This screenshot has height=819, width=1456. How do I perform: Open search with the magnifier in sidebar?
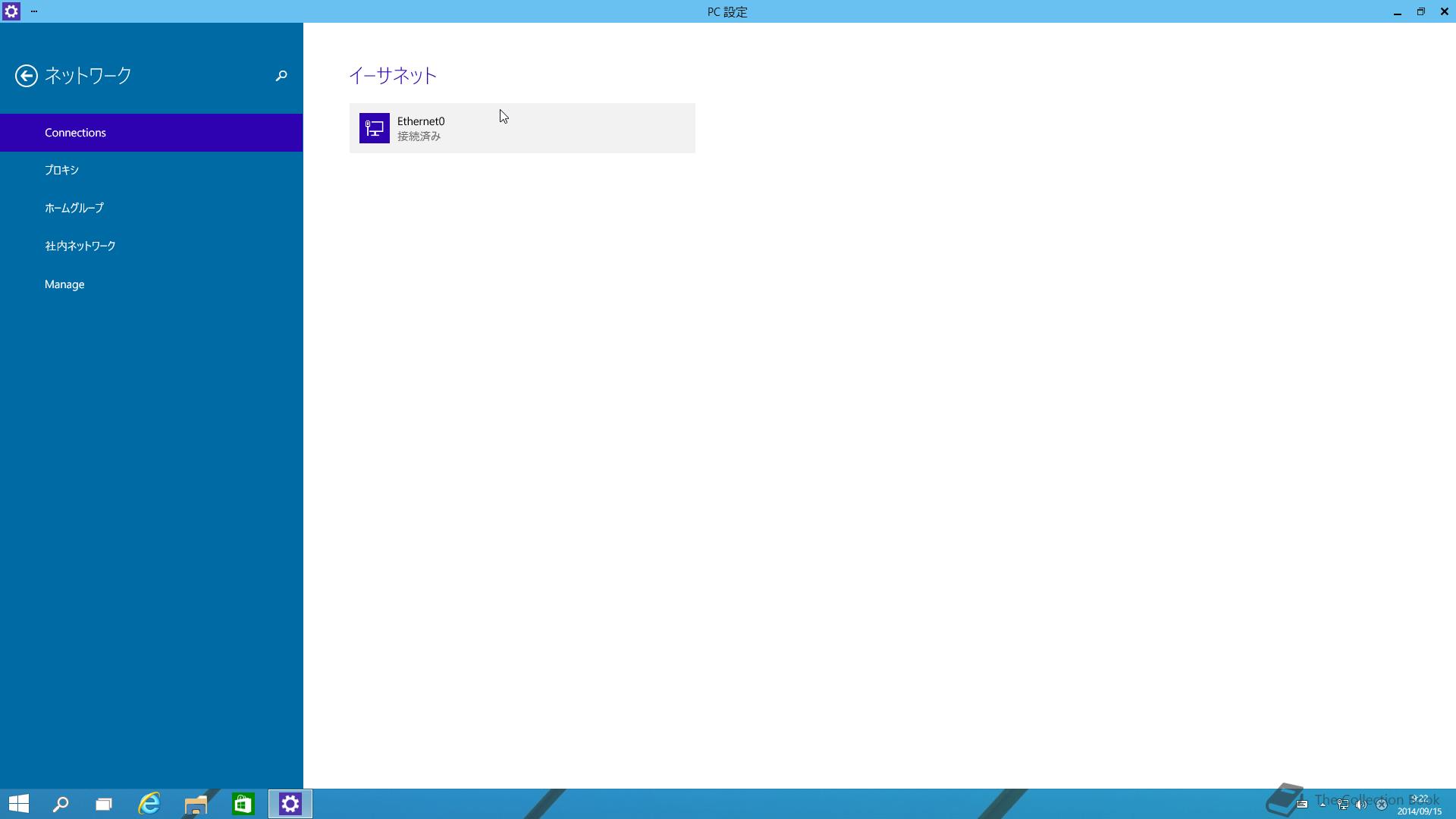pos(281,76)
